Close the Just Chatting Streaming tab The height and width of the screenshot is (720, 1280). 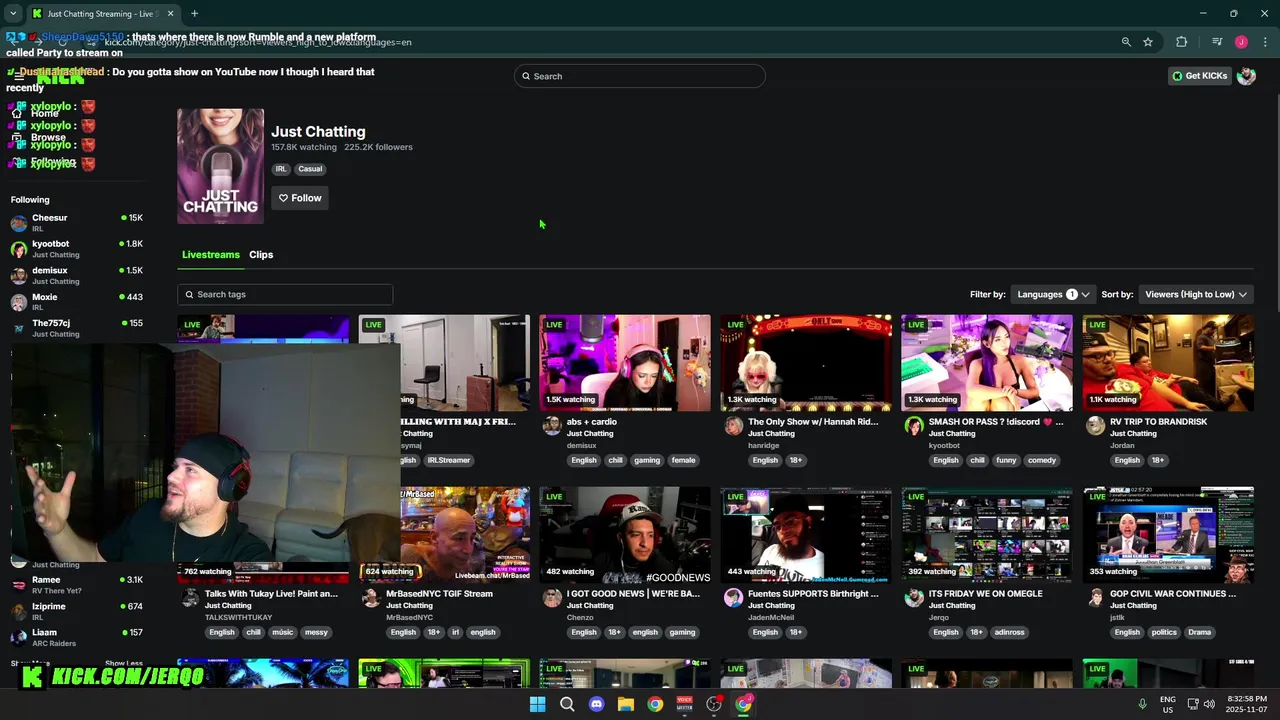tap(170, 14)
